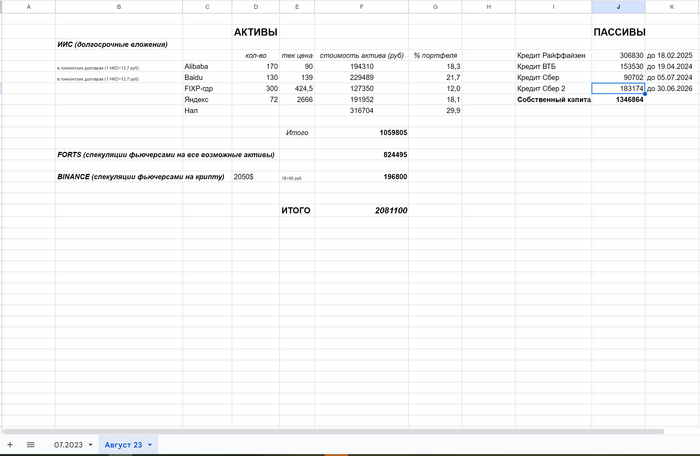Click the ПАССИВЫ heading cell
Image resolution: width=700 pixels, height=456 pixels.
(619, 32)
